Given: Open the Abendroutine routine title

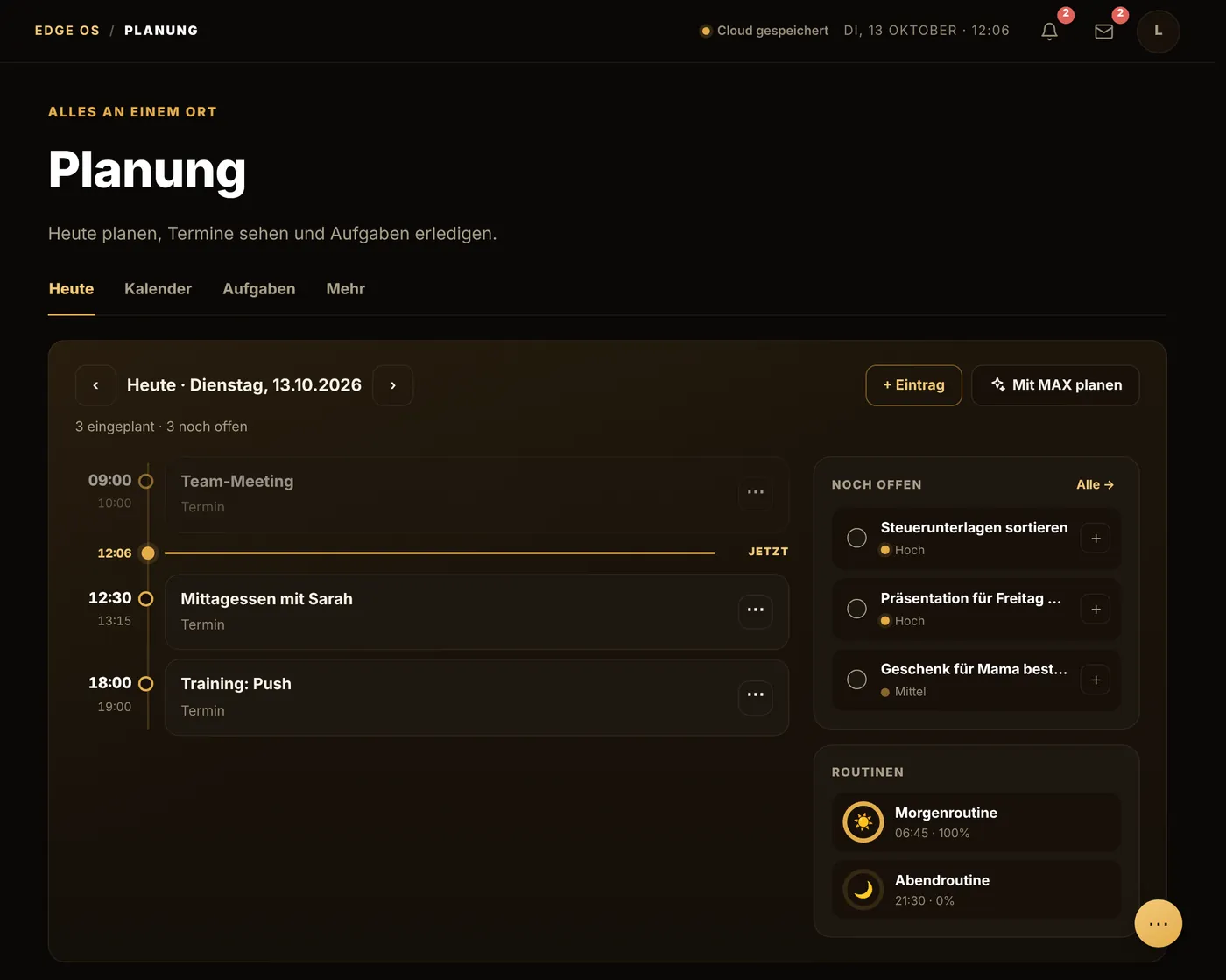Looking at the screenshot, I should (x=942, y=880).
